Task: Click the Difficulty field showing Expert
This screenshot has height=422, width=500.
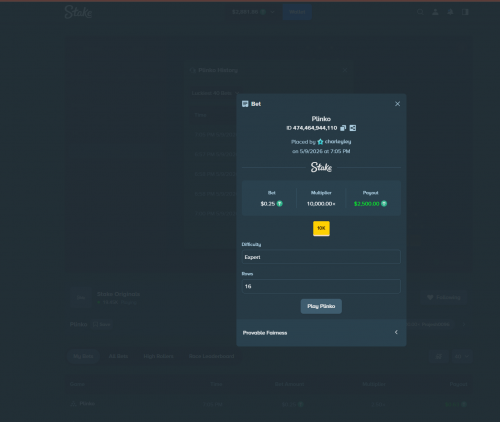Action: click(321, 257)
